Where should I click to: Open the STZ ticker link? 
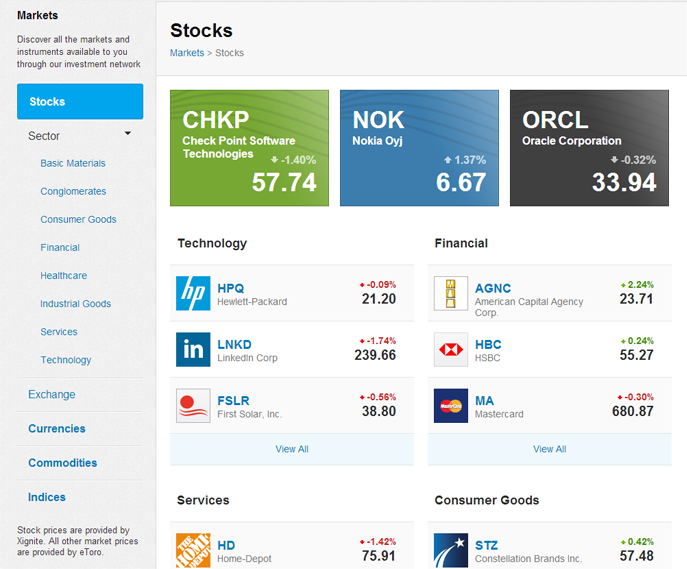[486, 545]
